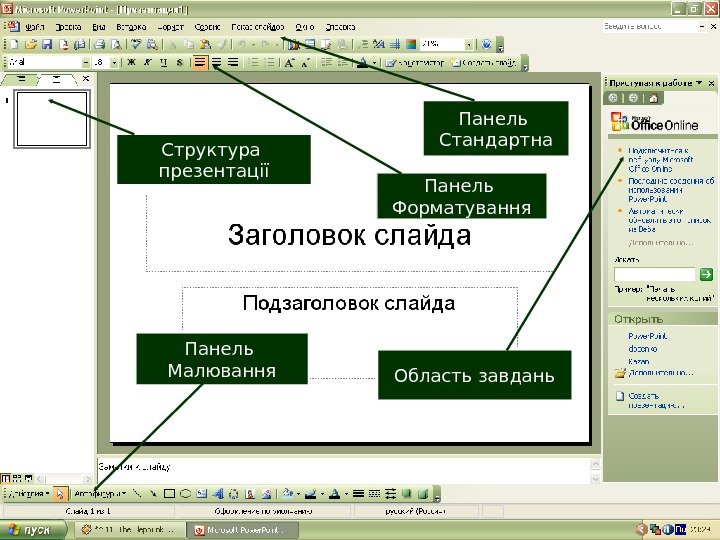Open Dash Style options in Drawing toolbar

coord(375,494)
